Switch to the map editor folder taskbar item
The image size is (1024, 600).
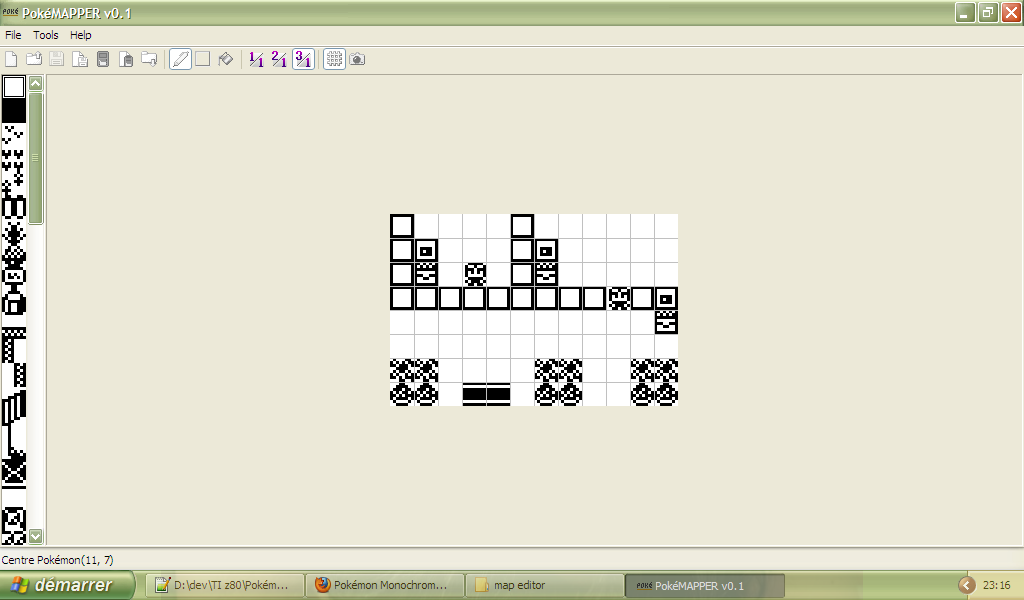tap(545, 585)
